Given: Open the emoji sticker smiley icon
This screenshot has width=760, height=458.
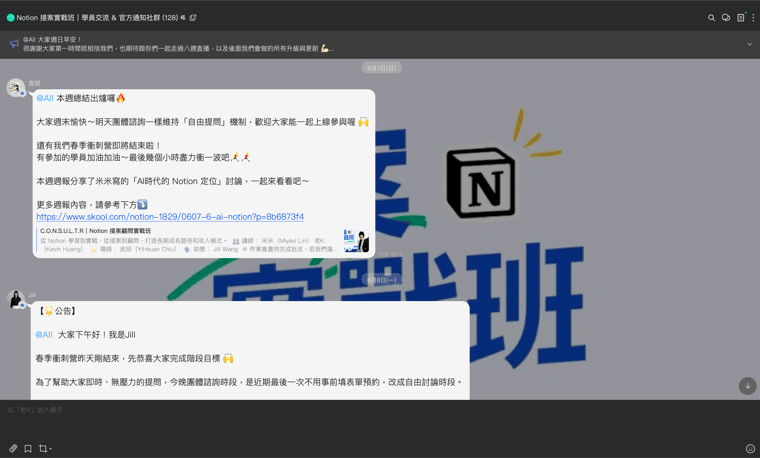Looking at the screenshot, I should coord(750,448).
